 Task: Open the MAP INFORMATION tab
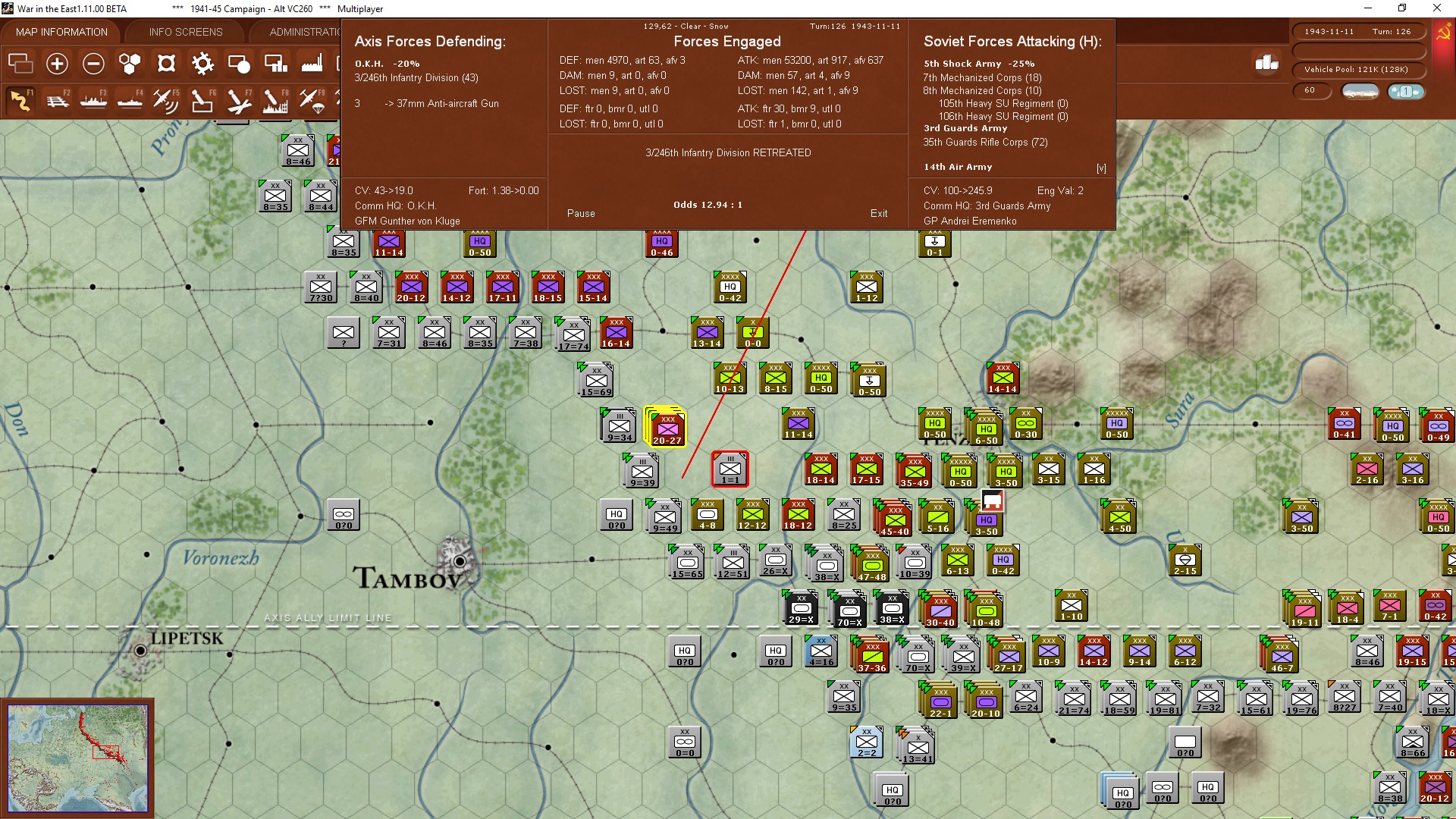coord(61,32)
